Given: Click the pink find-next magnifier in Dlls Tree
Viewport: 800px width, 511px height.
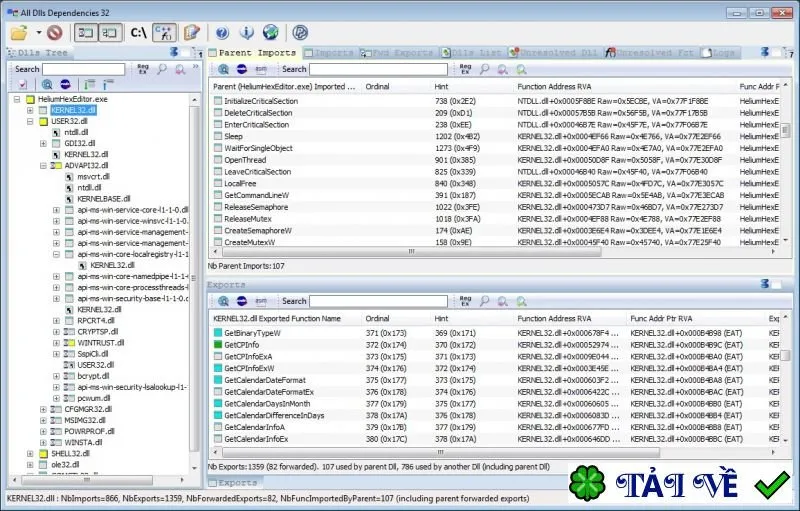Looking at the screenshot, I should tap(180, 69).
